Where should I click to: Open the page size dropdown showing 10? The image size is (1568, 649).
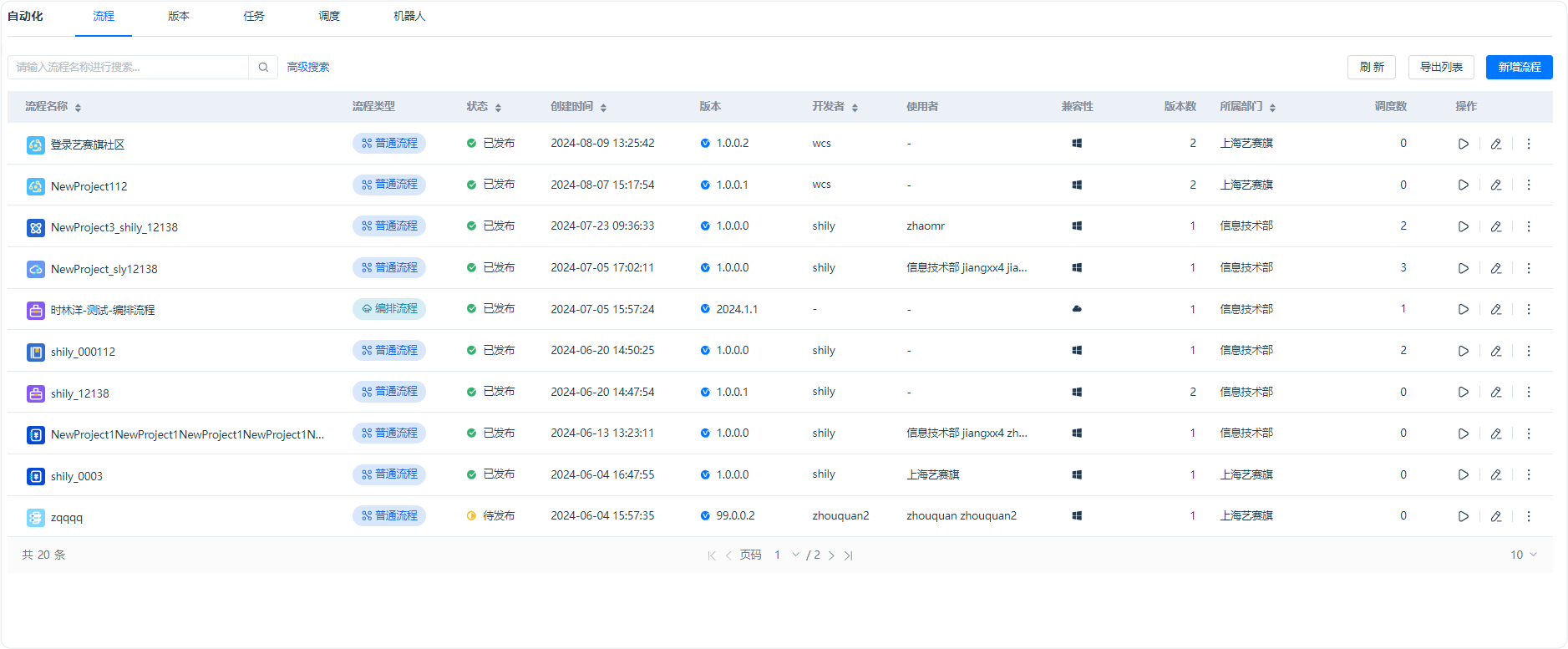click(x=1523, y=555)
